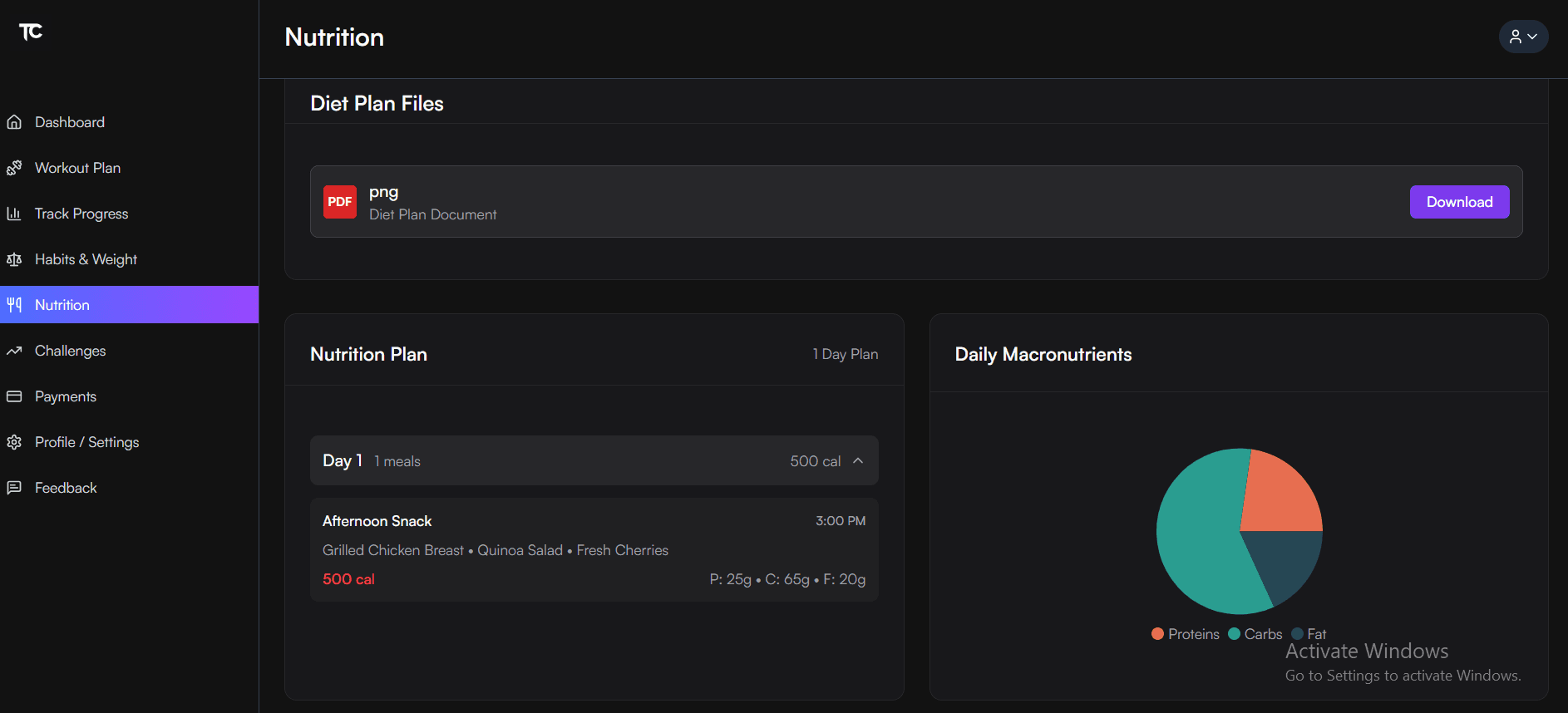
Task: Click the Habits & Weight scale icon
Action: pos(14,259)
